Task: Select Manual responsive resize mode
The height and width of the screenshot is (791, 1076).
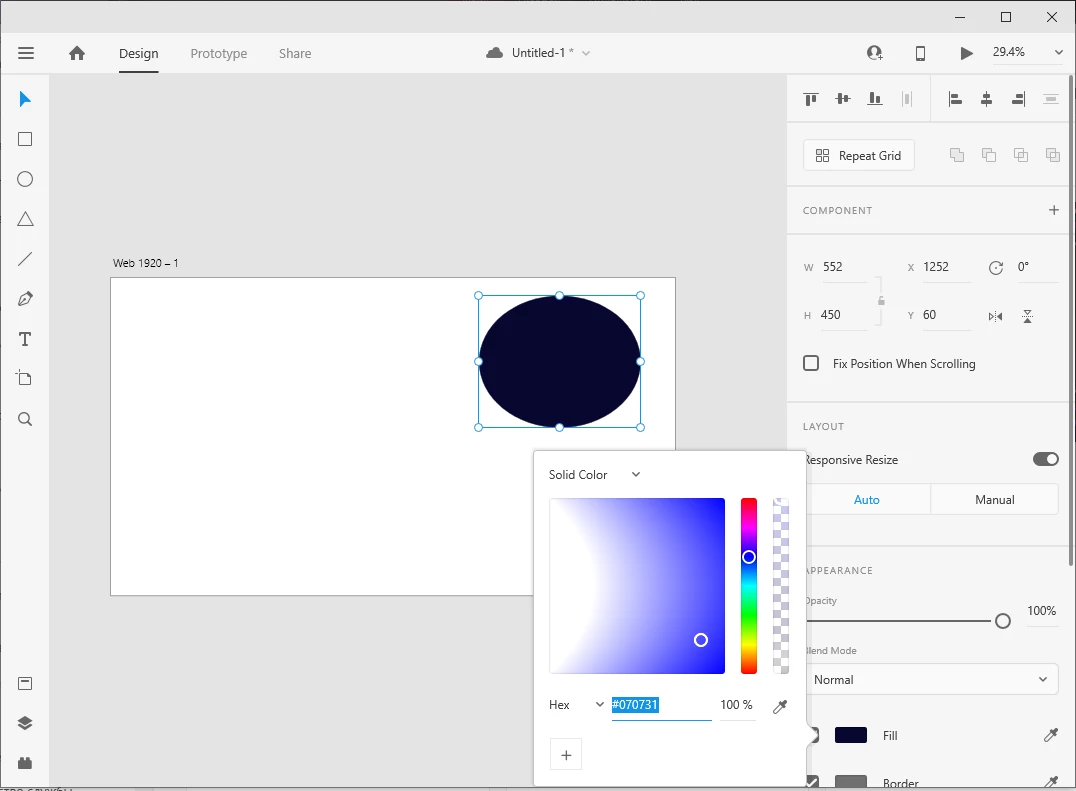Action: point(994,499)
